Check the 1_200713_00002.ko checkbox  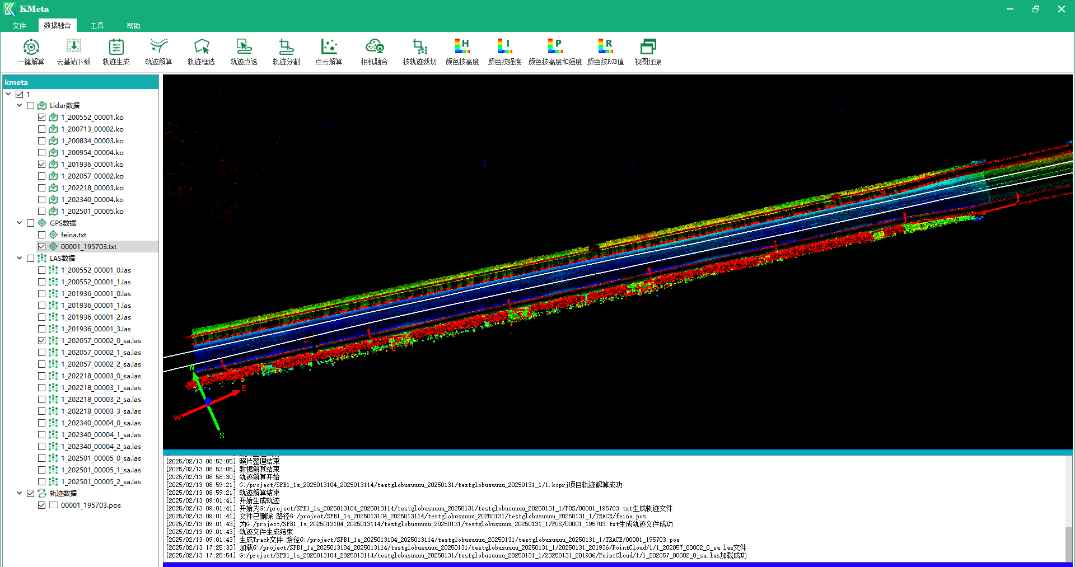pos(41,129)
